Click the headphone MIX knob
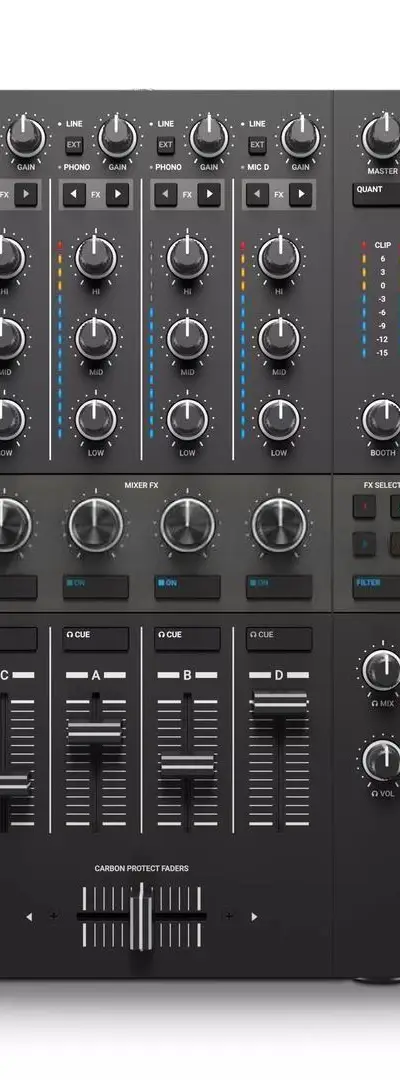The image size is (400, 1080). click(x=381, y=671)
